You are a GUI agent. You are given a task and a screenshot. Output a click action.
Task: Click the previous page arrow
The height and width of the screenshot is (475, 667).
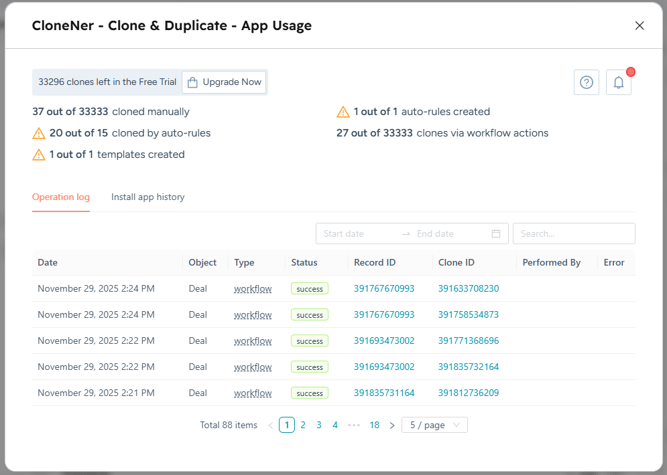[x=271, y=425]
